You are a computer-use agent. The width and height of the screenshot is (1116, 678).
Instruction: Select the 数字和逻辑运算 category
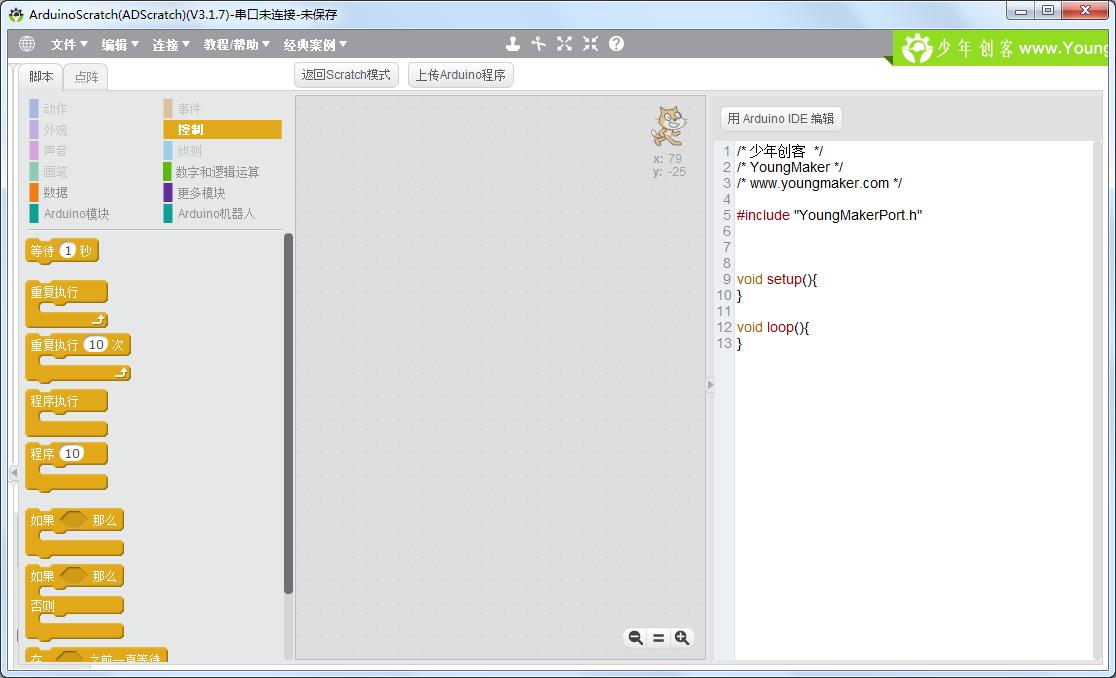[x=211, y=171]
